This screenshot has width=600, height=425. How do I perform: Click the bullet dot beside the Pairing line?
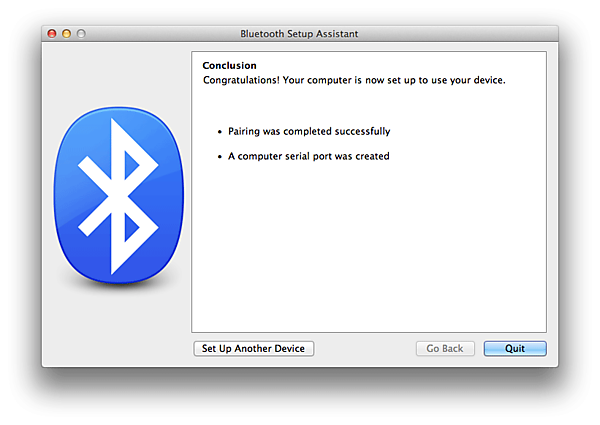pos(219,131)
